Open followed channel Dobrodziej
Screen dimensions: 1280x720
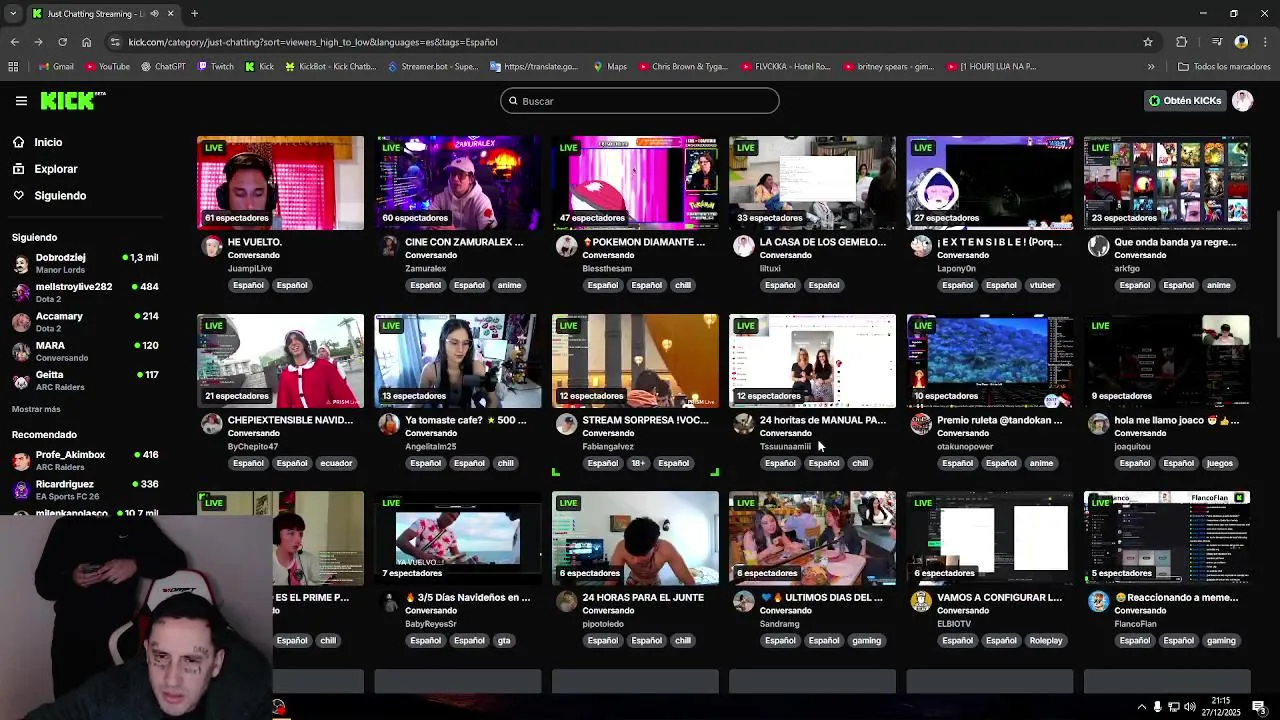click(85, 263)
